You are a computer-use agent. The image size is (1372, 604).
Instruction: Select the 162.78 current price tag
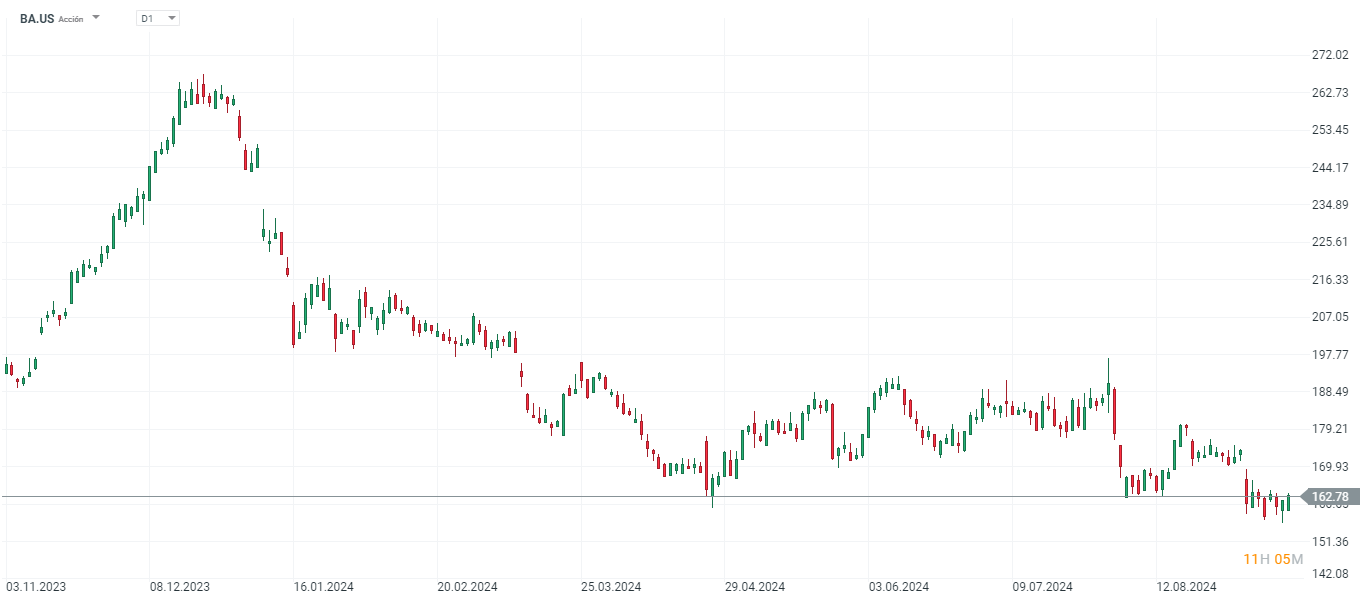coord(1330,497)
